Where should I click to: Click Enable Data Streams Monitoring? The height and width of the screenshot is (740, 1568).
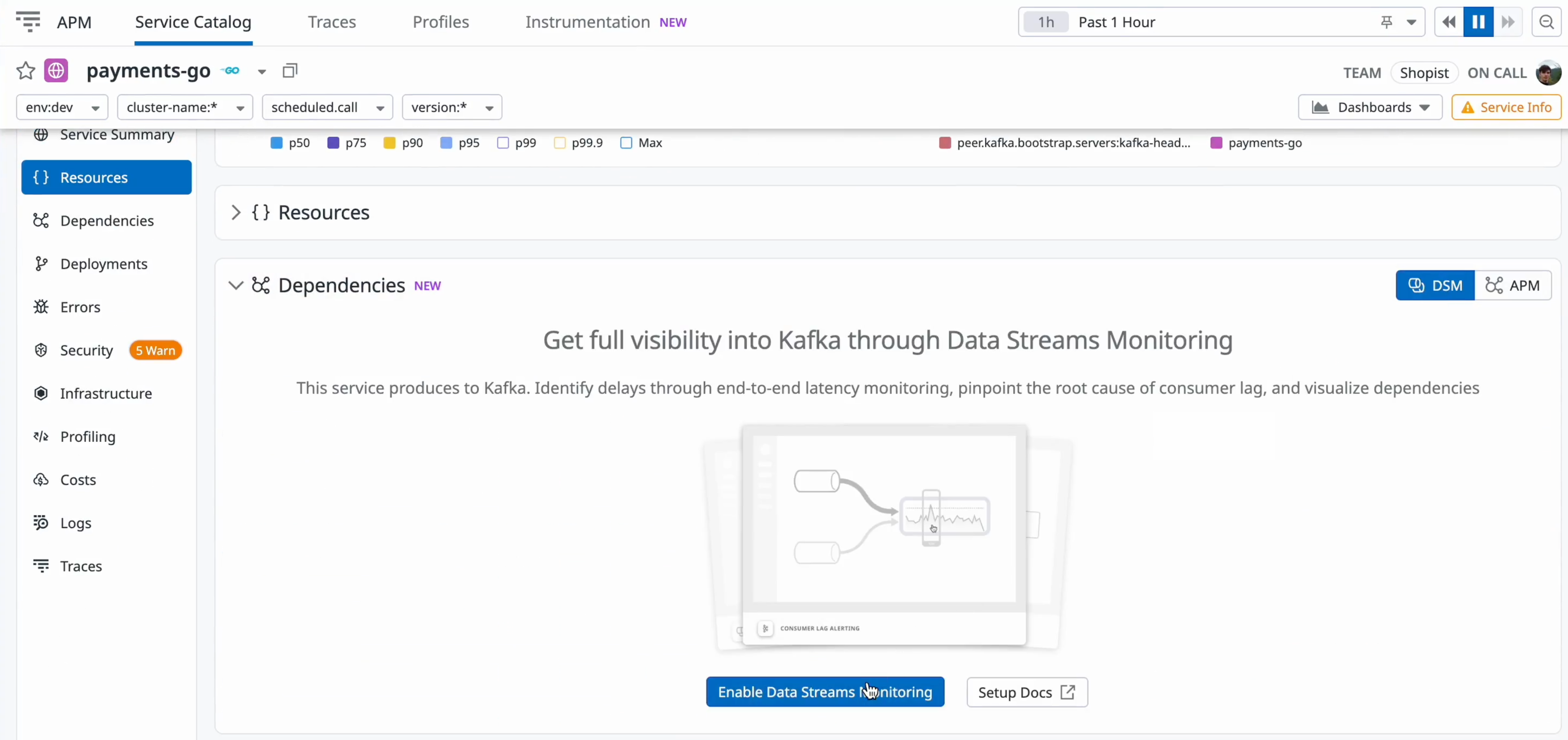[825, 692]
